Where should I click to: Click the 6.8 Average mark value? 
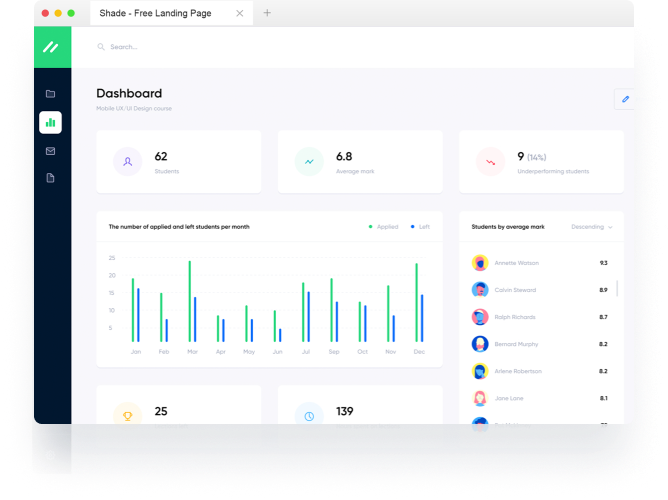pos(344,157)
